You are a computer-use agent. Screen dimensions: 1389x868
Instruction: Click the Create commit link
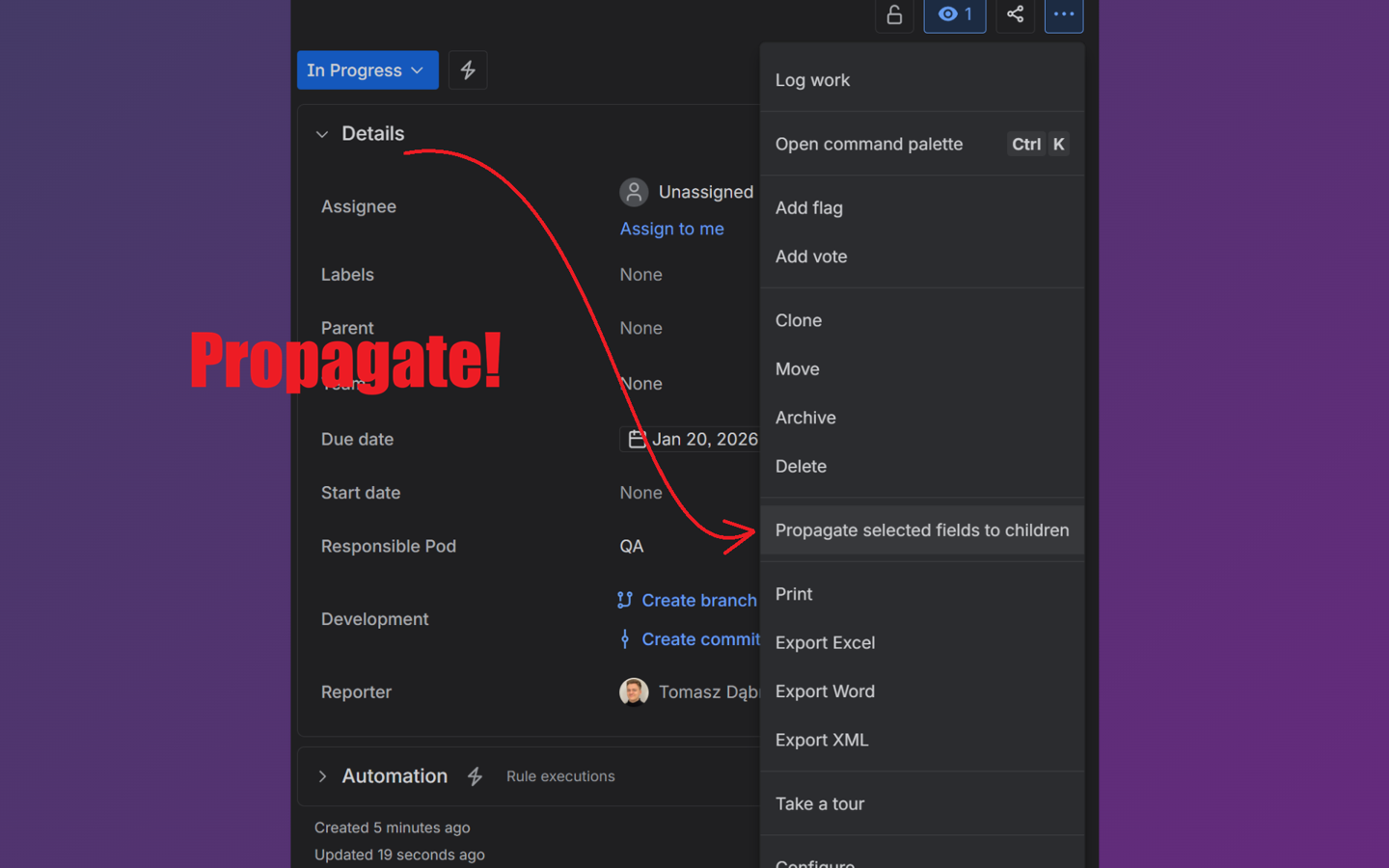click(x=701, y=639)
